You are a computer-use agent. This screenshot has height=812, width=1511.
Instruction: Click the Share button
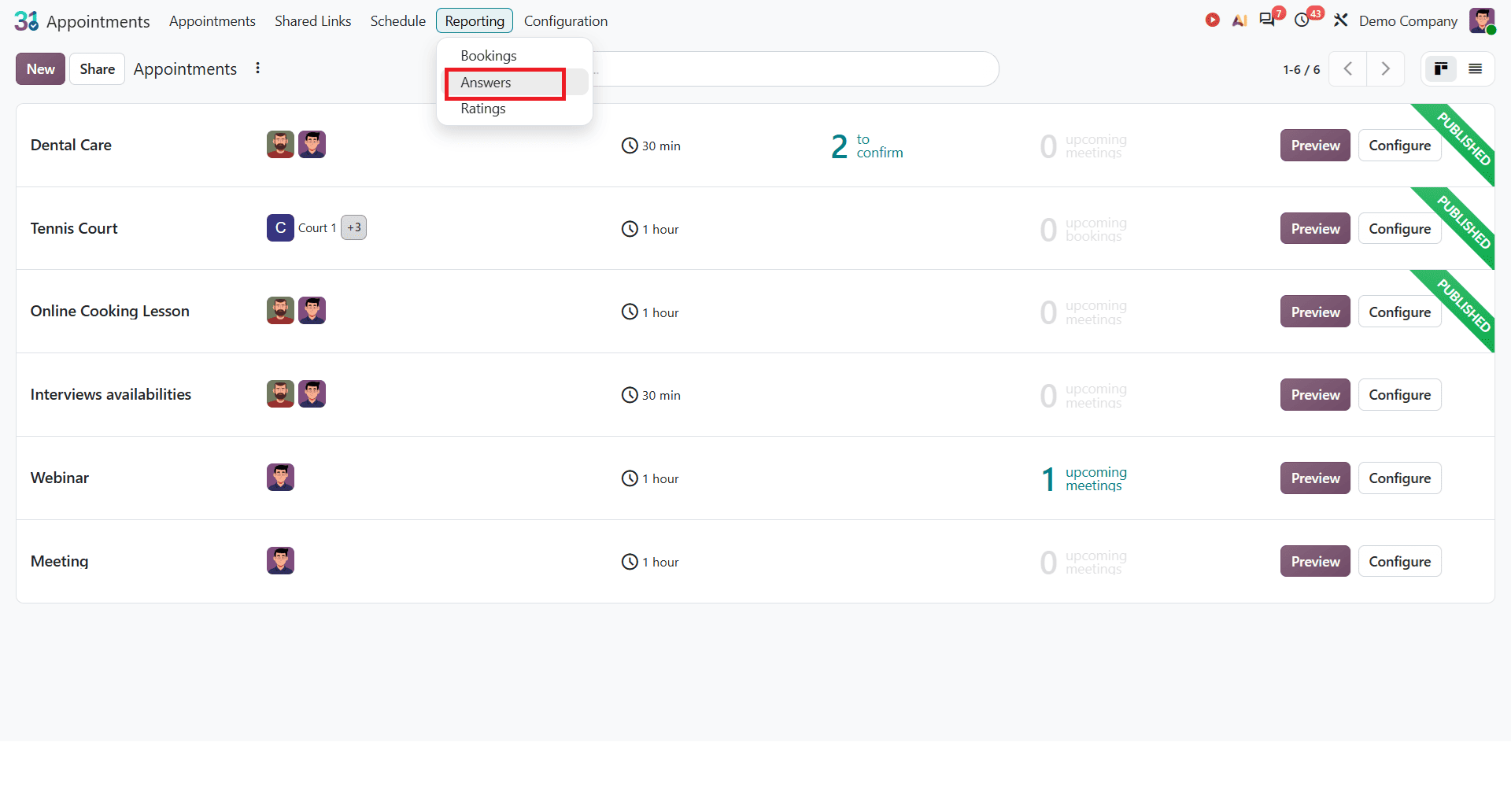point(98,69)
